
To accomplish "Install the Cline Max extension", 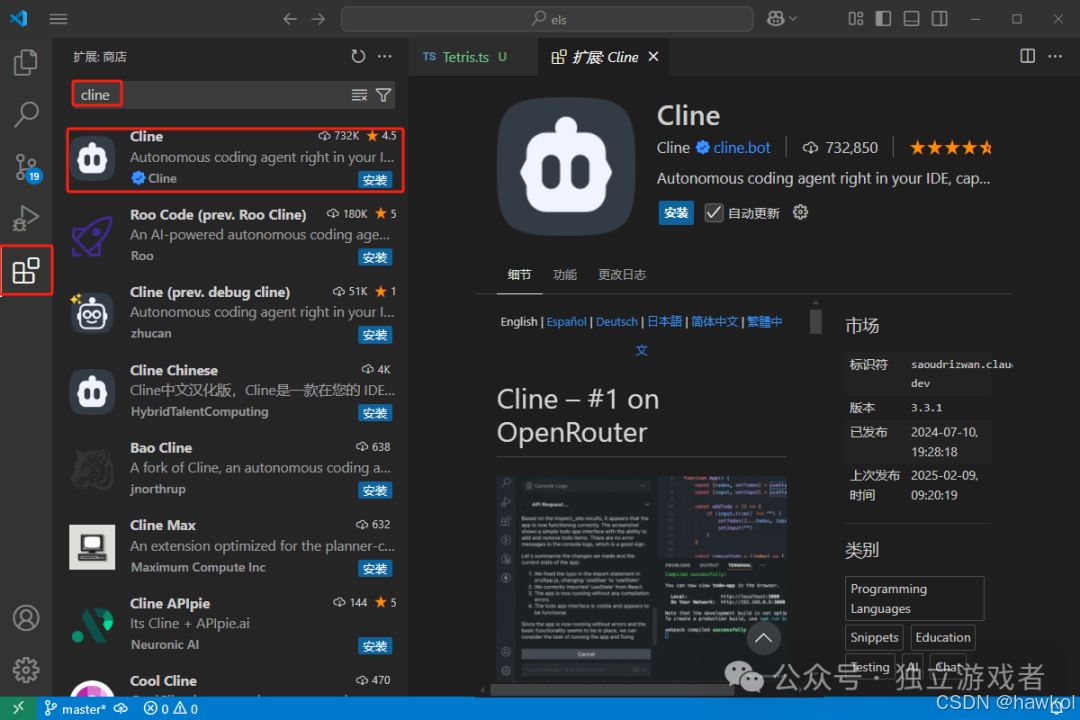I will tap(375, 569).
